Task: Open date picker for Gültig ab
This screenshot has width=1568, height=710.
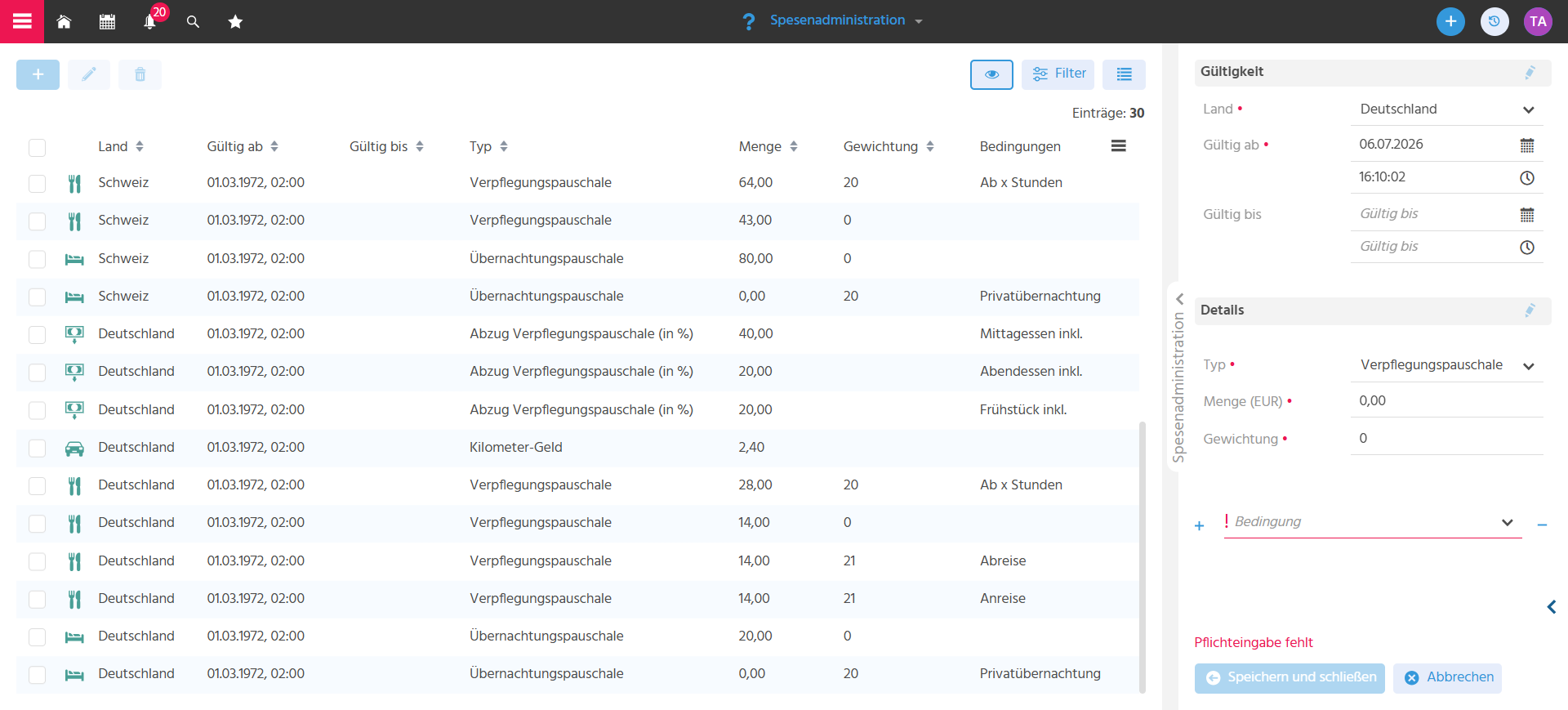Action: point(1527,145)
